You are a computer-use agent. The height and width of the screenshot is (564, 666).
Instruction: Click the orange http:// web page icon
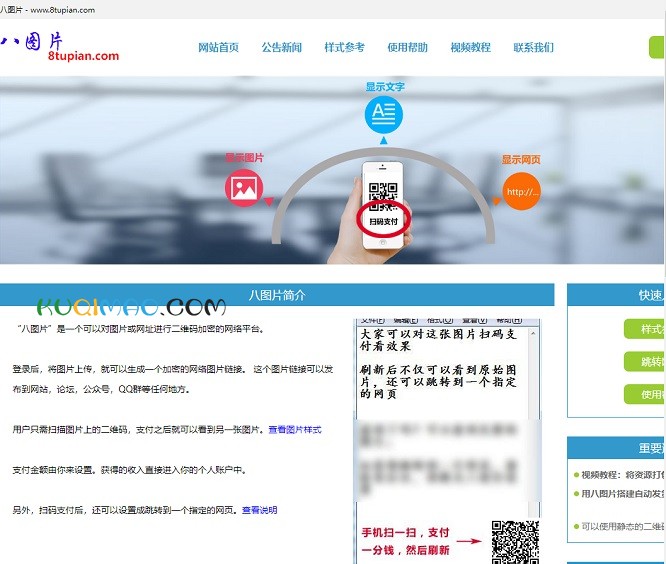click(x=522, y=192)
